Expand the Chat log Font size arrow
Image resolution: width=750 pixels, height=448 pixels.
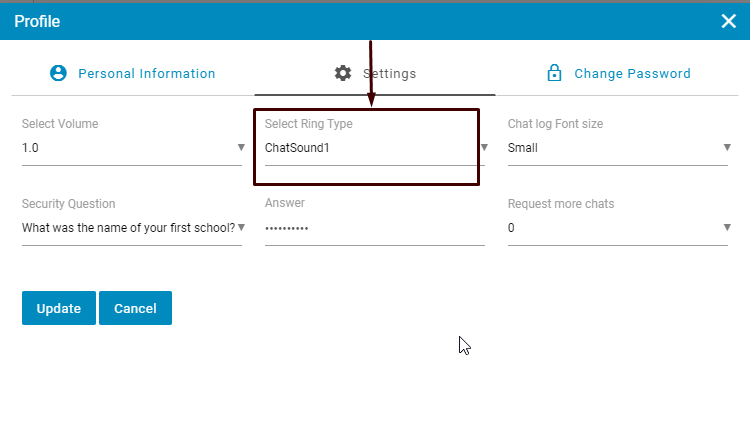pos(727,148)
